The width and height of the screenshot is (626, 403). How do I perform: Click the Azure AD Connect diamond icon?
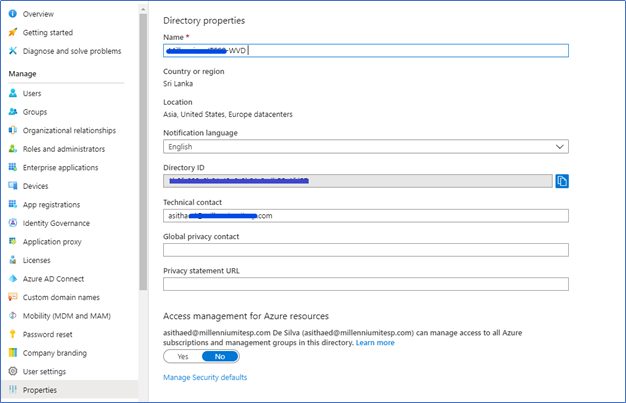pos(13,278)
